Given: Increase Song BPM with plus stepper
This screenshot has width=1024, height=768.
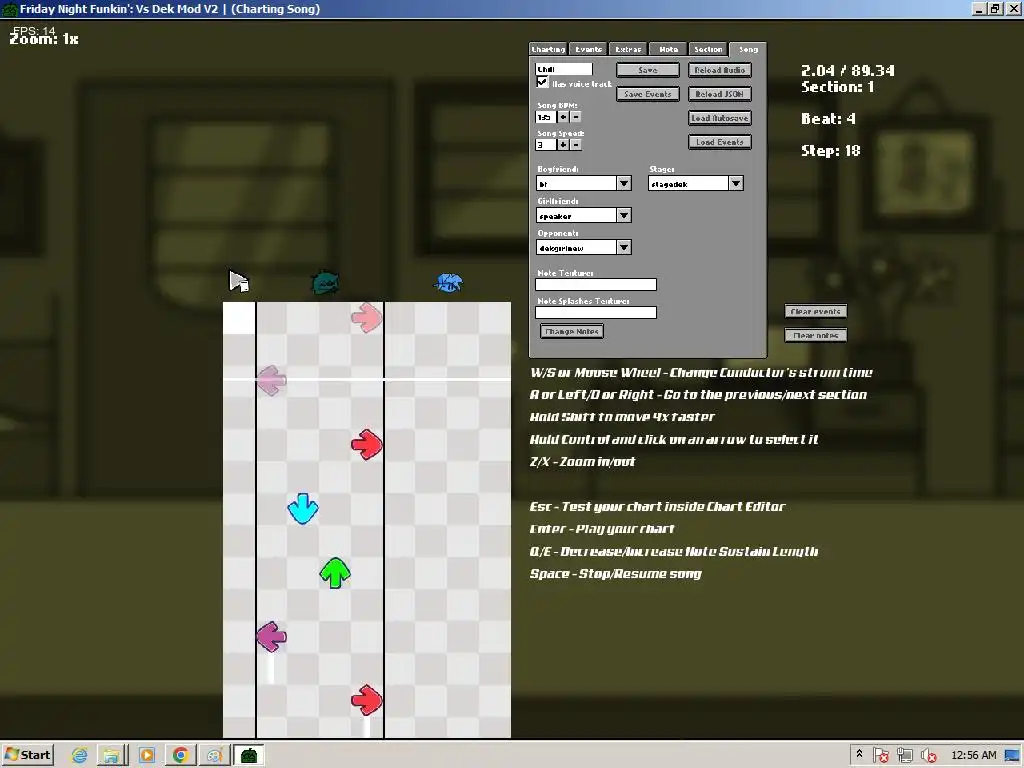Looking at the screenshot, I should coord(563,117).
